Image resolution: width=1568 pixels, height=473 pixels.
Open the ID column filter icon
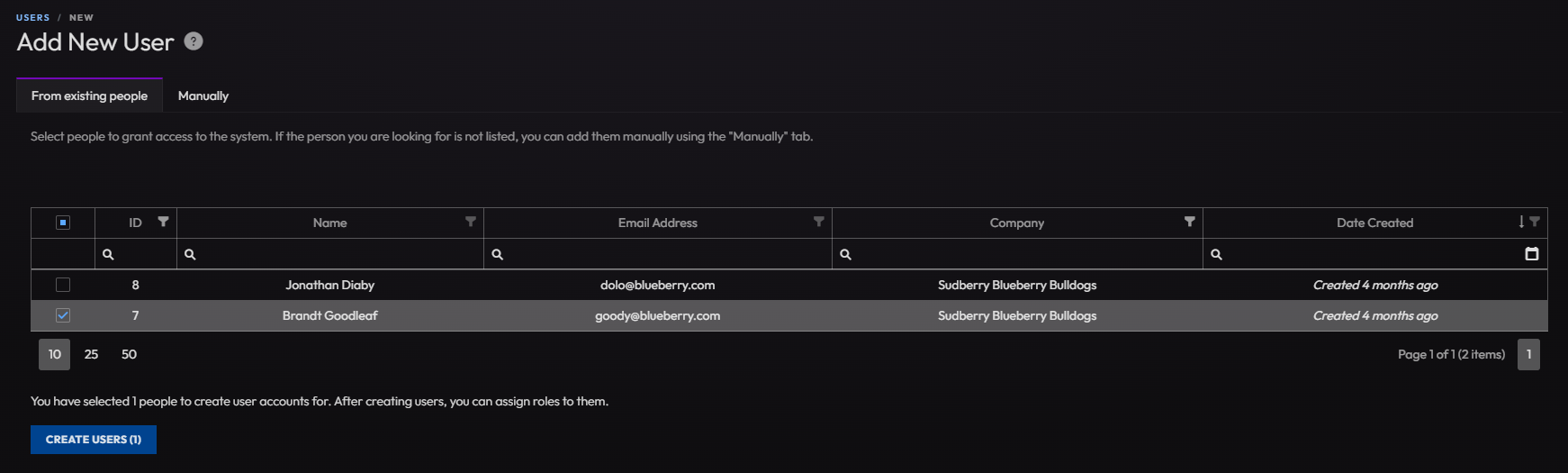(163, 222)
